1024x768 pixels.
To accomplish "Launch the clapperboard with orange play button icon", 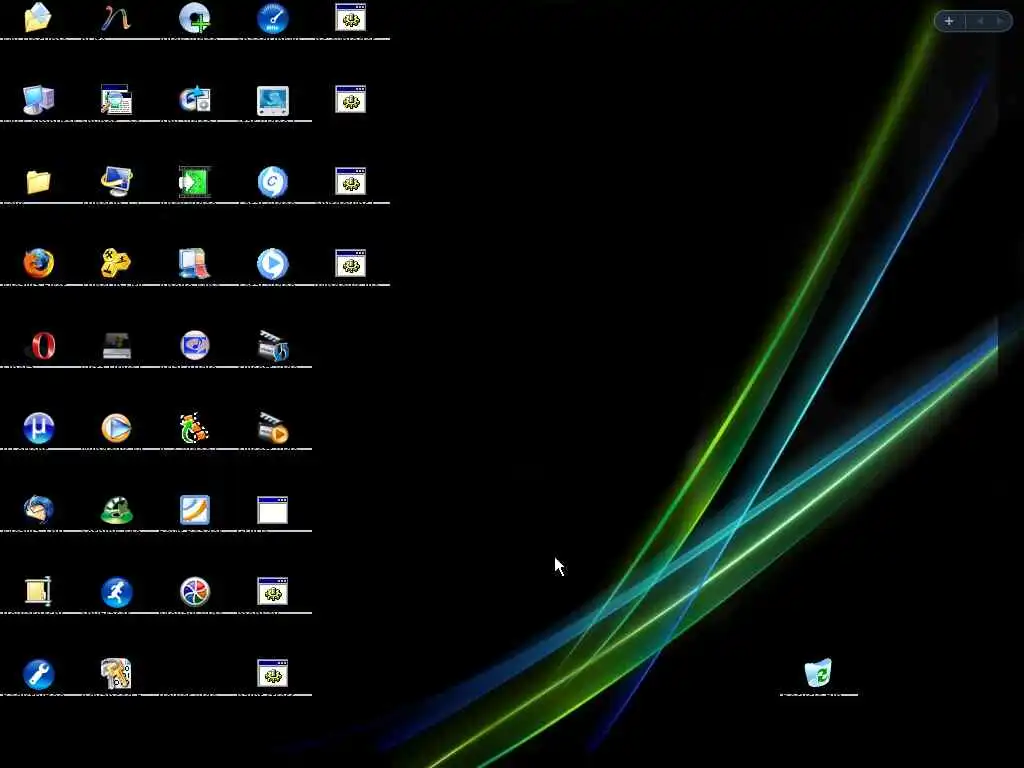I will 273,428.
